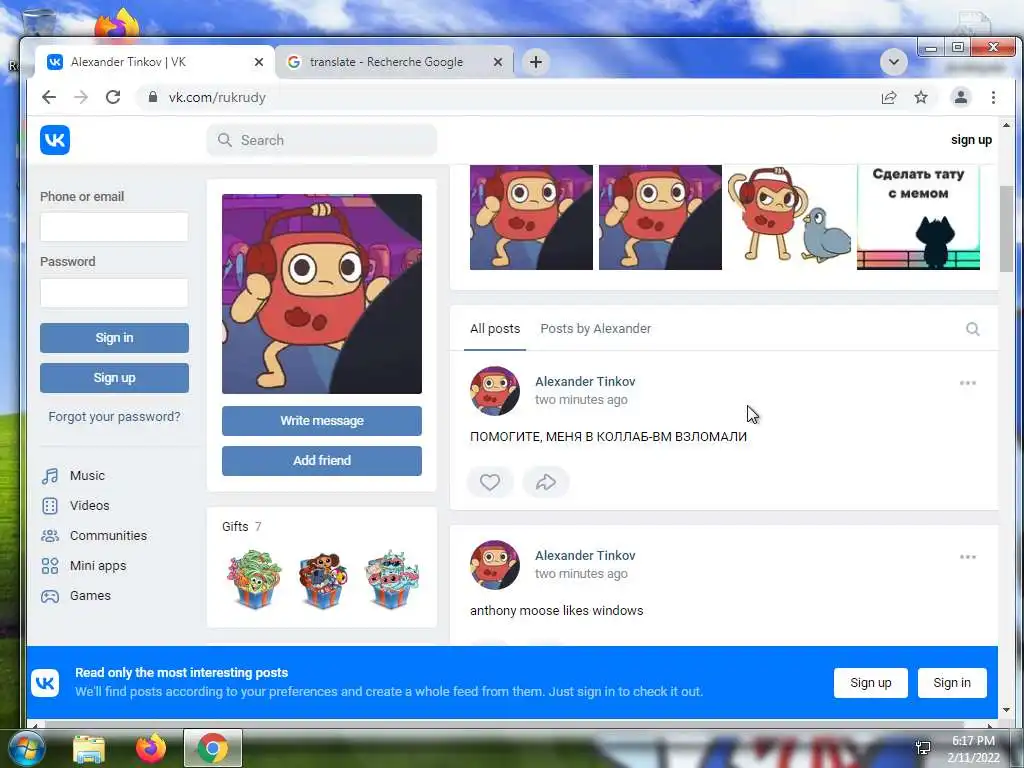
Task: Click the avatar on the anthony moose post
Action: pyautogui.click(x=495, y=565)
